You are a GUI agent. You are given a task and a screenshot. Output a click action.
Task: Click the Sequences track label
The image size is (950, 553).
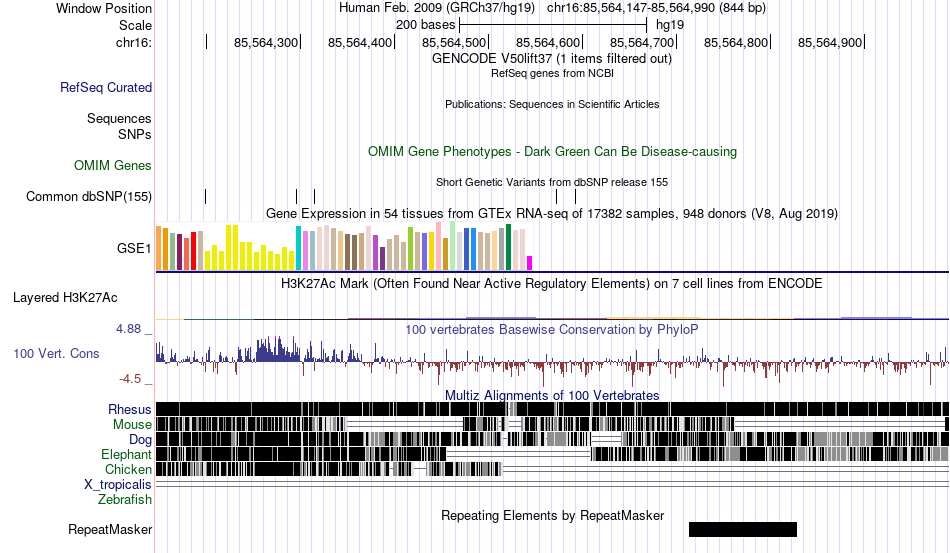coord(119,118)
